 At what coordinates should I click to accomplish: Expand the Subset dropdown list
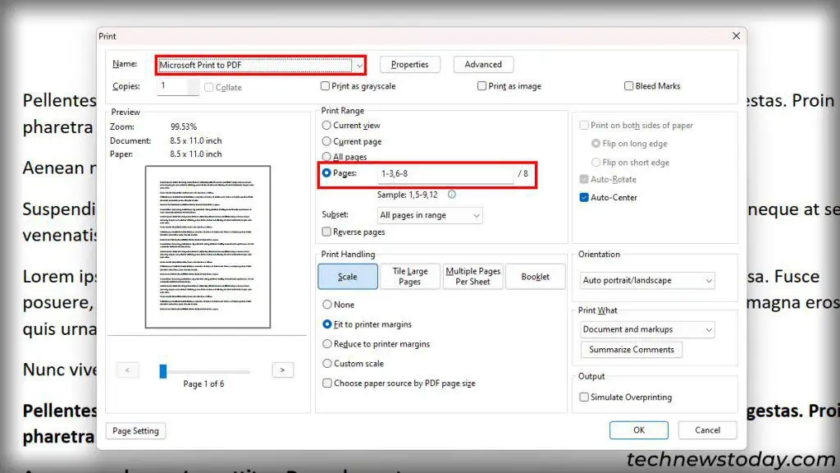click(x=429, y=215)
